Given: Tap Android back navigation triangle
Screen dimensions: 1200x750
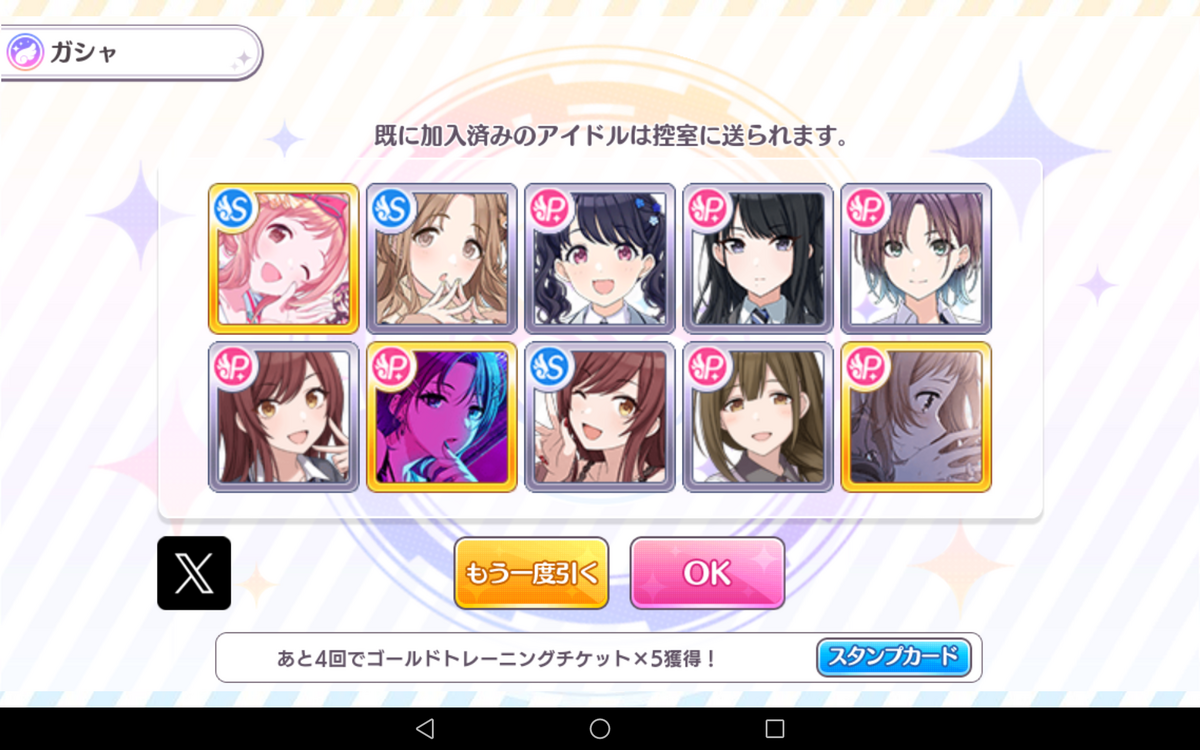Looking at the screenshot, I should pos(424,728).
